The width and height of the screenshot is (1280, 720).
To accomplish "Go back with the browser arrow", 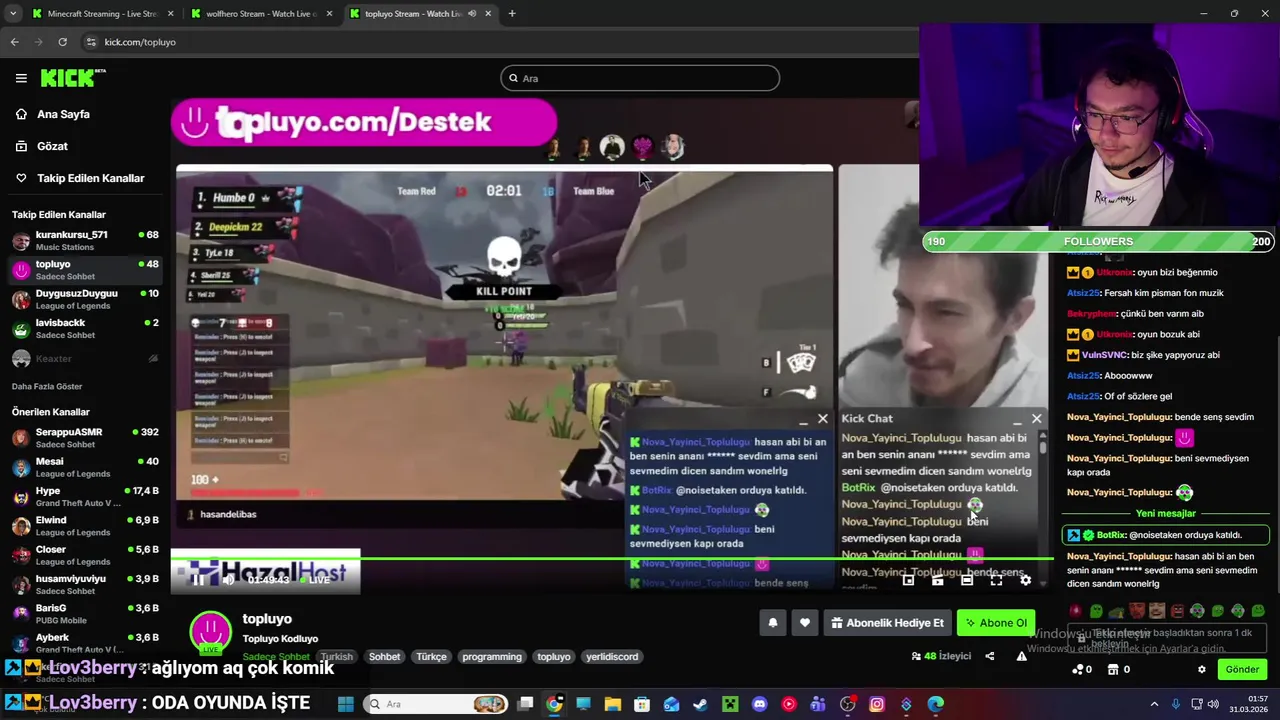I will 15,42.
